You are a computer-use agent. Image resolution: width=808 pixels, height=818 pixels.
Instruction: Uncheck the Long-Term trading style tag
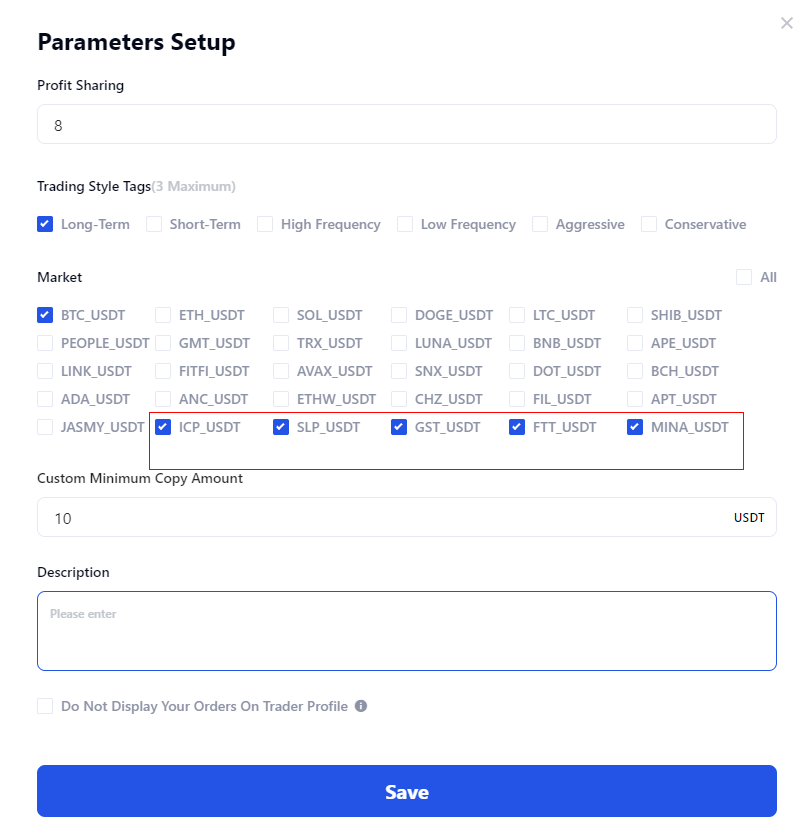pos(45,224)
